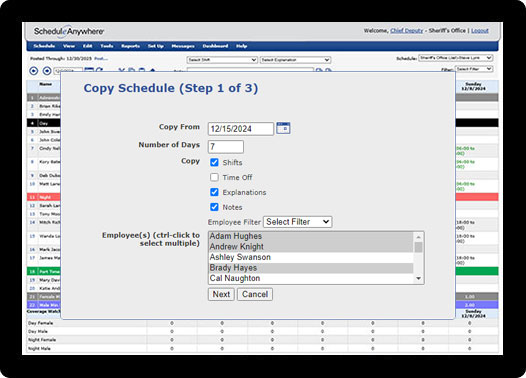Open the View menu

(x=69, y=46)
